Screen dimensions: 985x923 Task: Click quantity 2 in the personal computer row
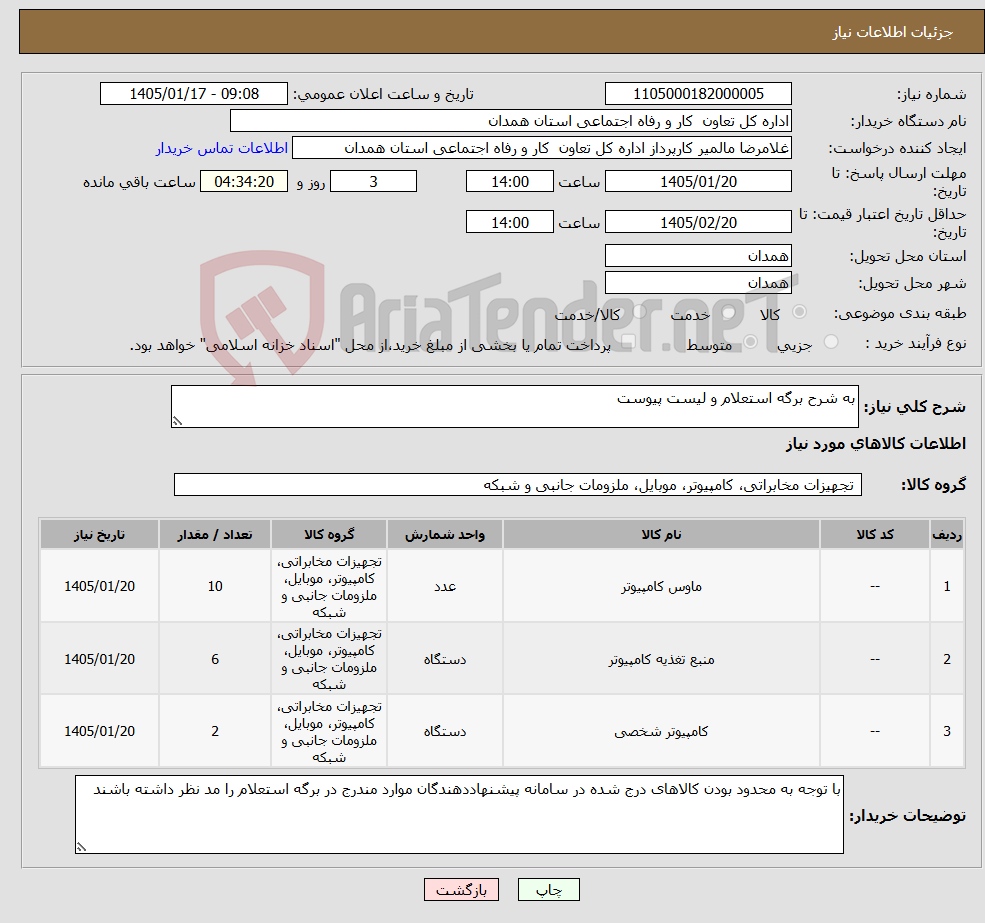click(215, 731)
